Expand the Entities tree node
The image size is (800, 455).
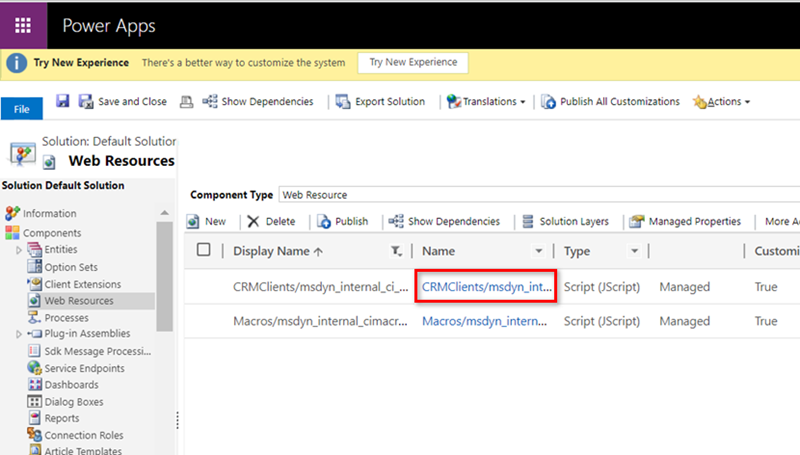click(x=19, y=250)
